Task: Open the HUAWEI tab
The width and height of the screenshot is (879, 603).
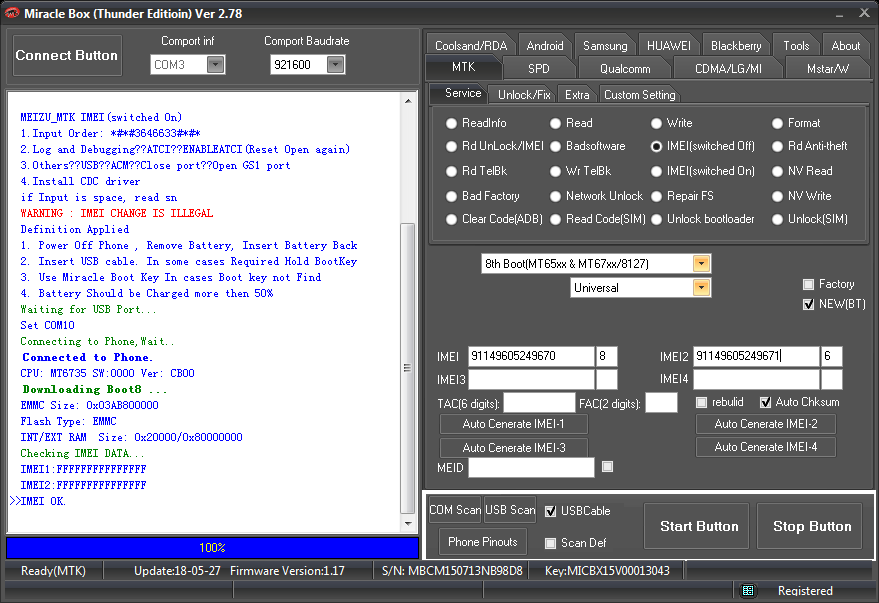Action: 668,45
